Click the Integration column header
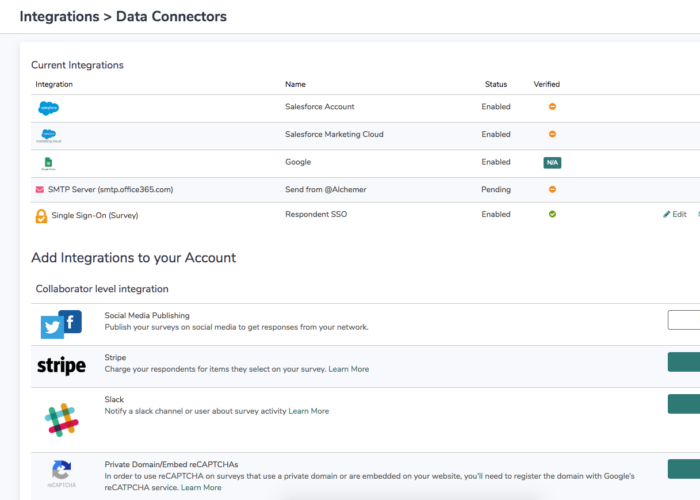 click(x=54, y=84)
